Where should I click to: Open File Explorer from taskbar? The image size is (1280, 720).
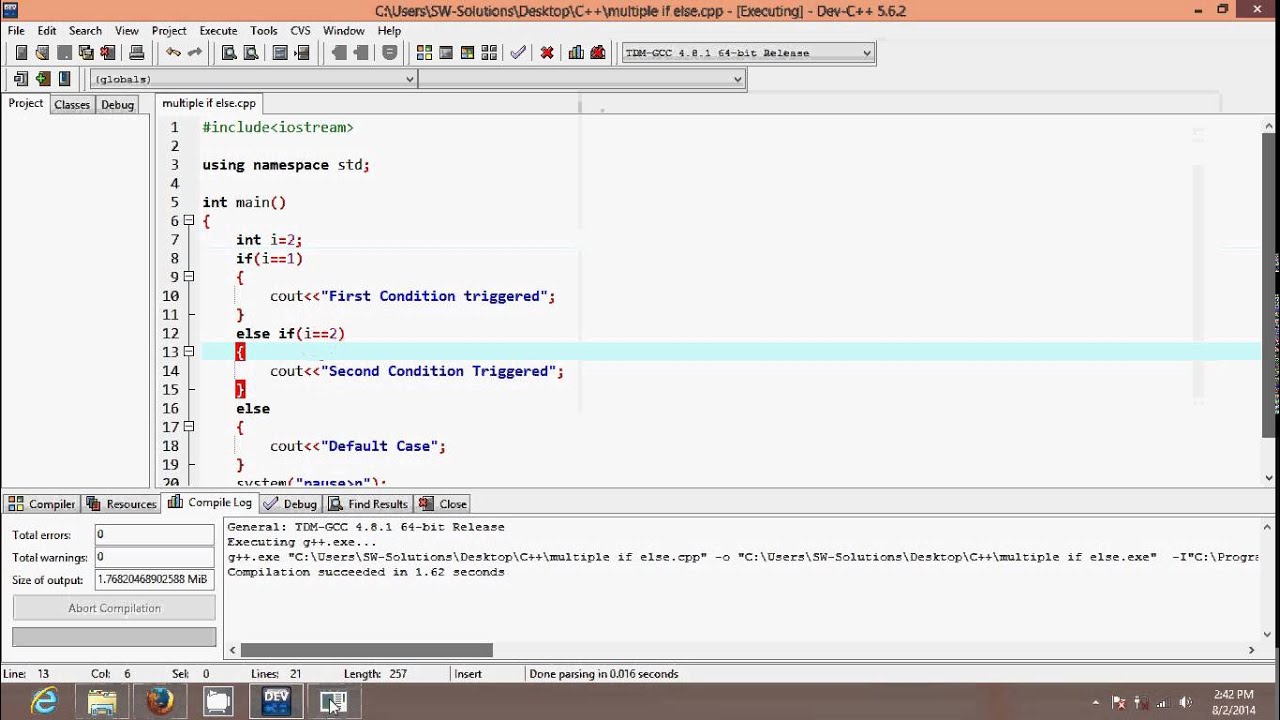pyautogui.click(x=102, y=702)
